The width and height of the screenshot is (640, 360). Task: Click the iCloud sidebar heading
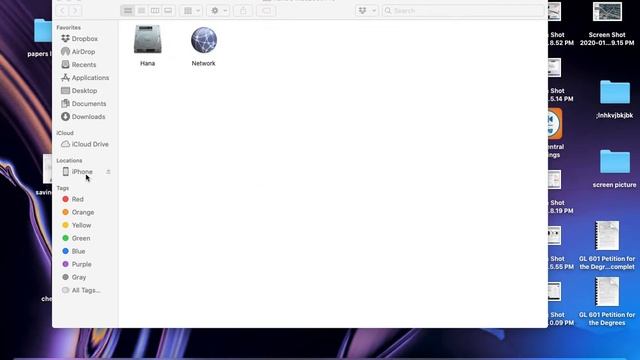[65, 133]
